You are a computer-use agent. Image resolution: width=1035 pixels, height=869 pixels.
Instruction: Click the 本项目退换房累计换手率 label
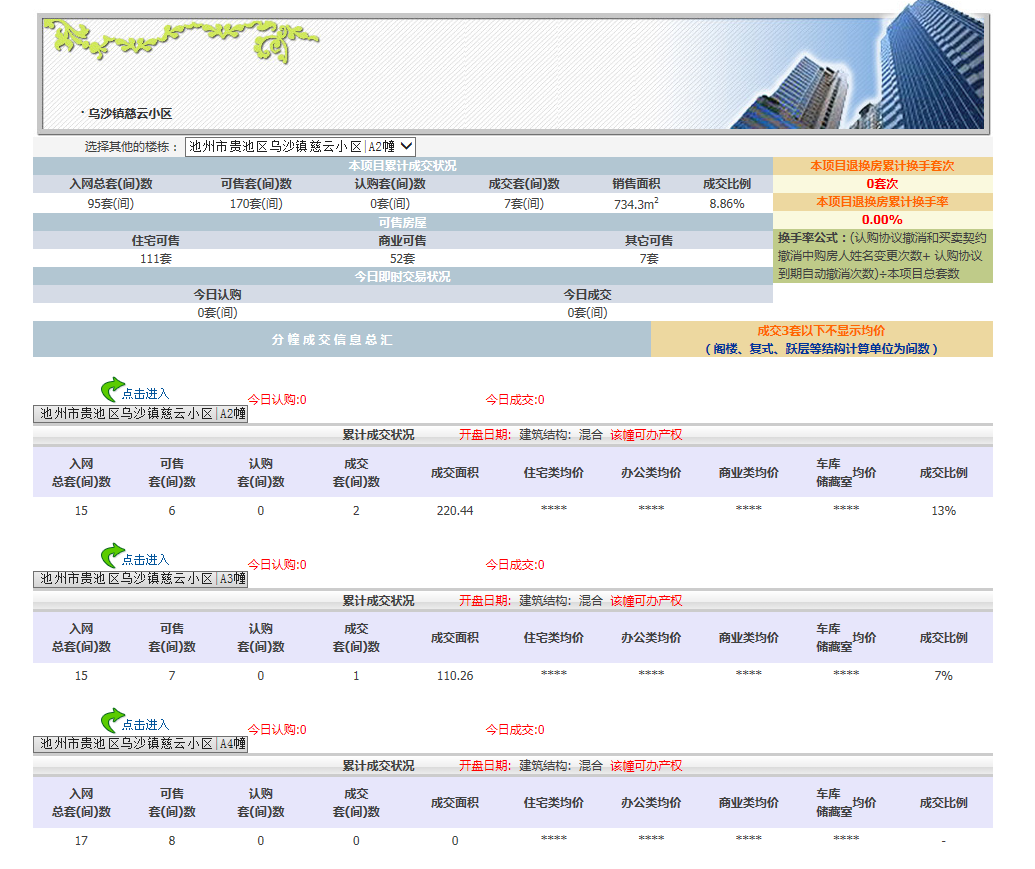(883, 202)
